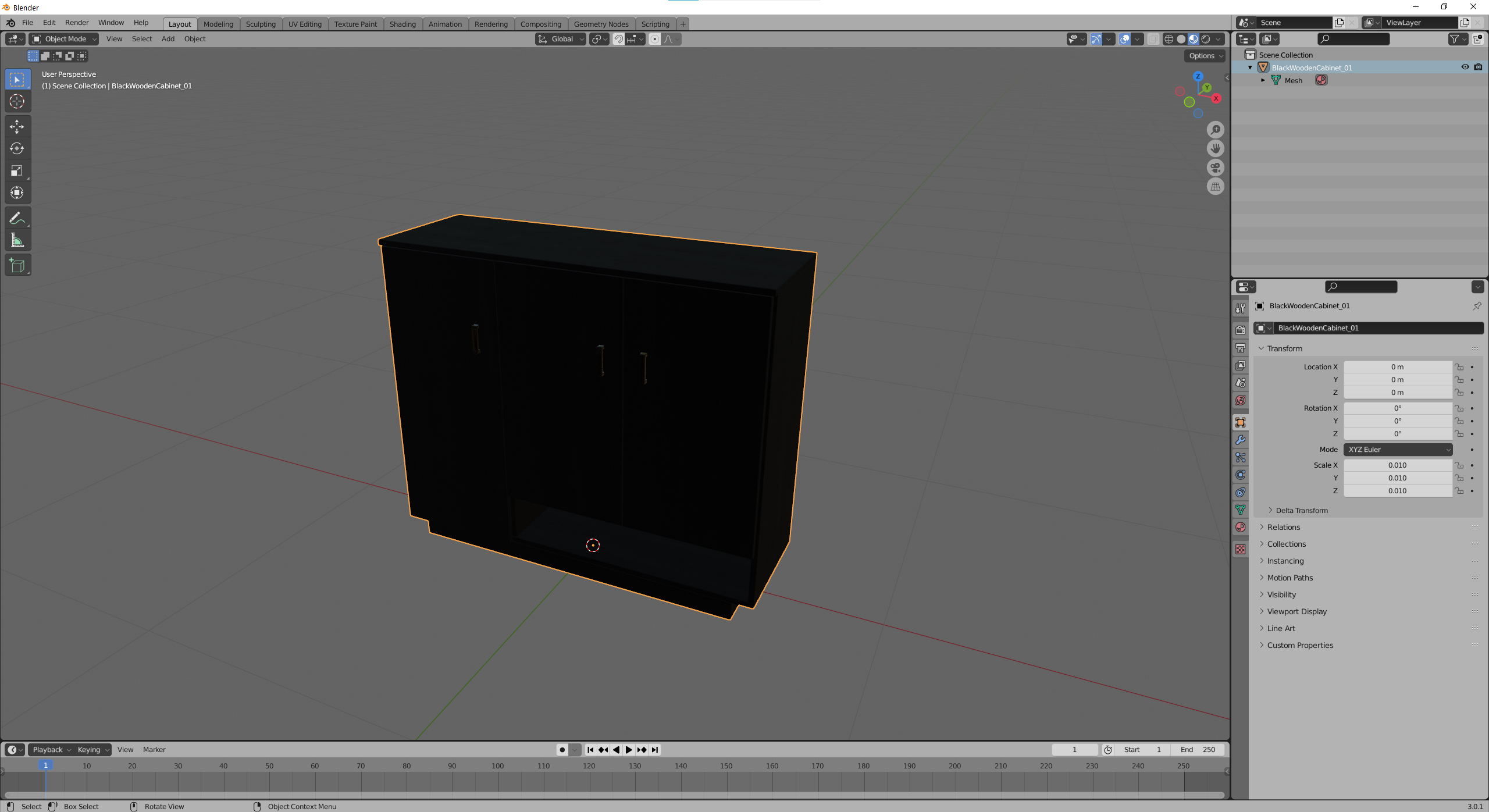Expand the Relations panel
Viewport: 1489px width, 812px height.
coord(1283,527)
